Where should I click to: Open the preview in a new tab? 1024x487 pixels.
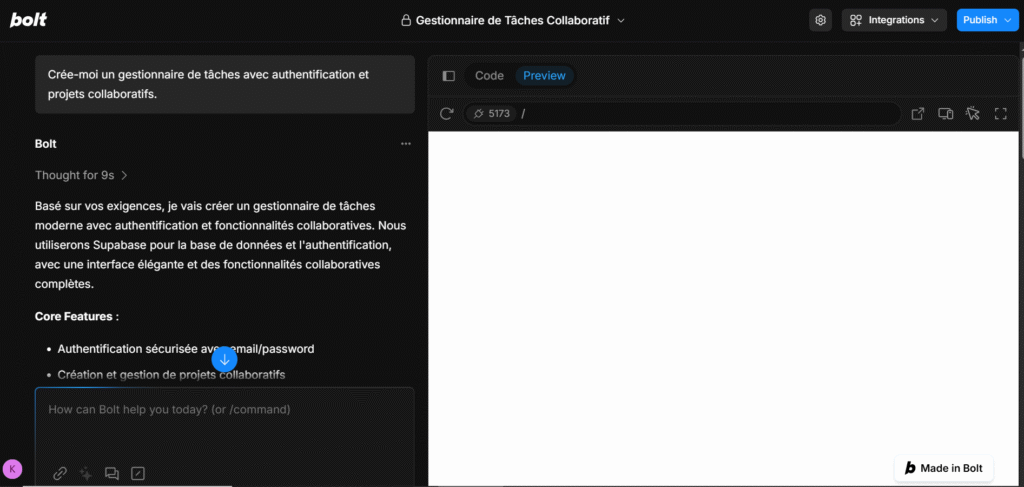[918, 114]
